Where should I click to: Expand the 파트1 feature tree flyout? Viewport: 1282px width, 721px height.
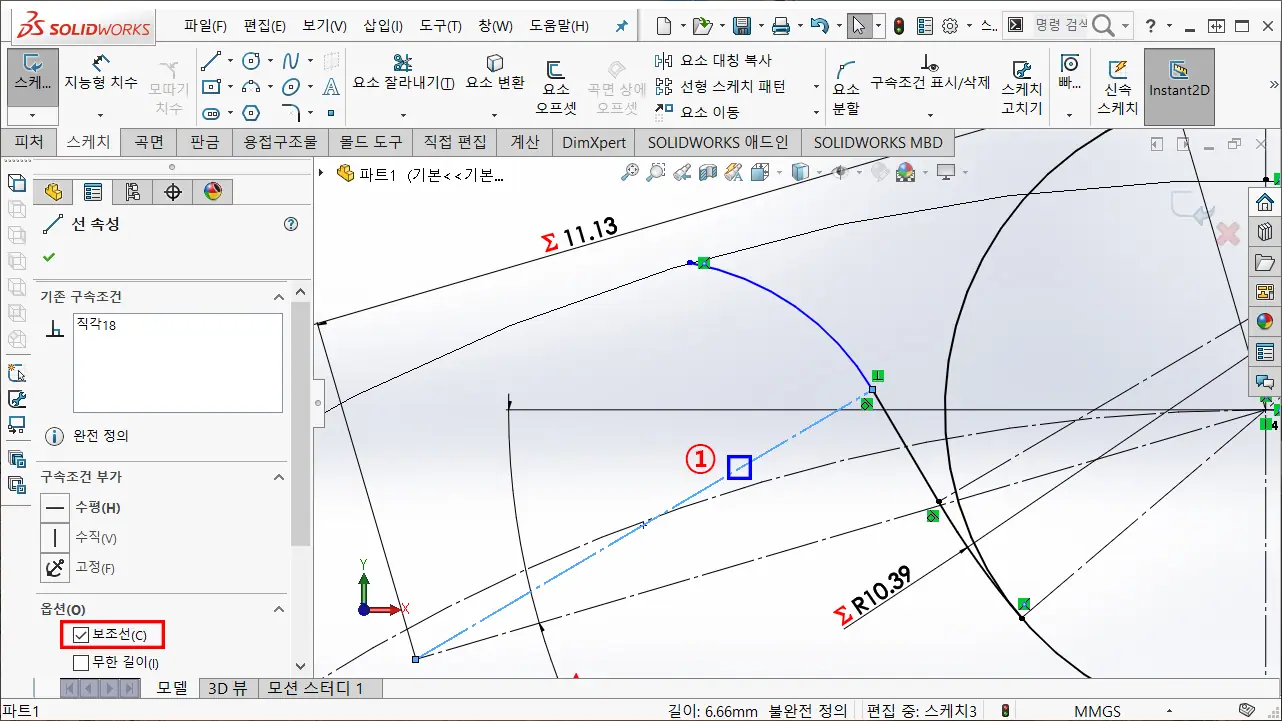(x=321, y=173)
